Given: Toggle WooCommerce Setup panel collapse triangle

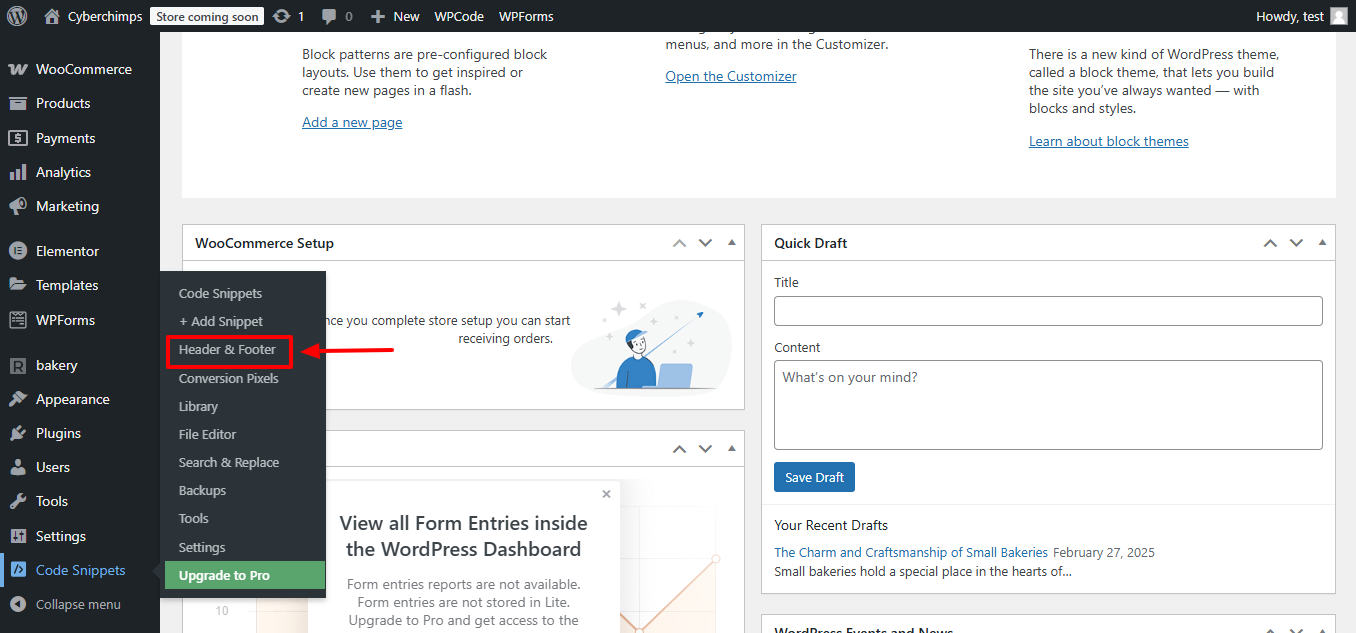Looking at the screenshot, I should click(x=731, y=243).
